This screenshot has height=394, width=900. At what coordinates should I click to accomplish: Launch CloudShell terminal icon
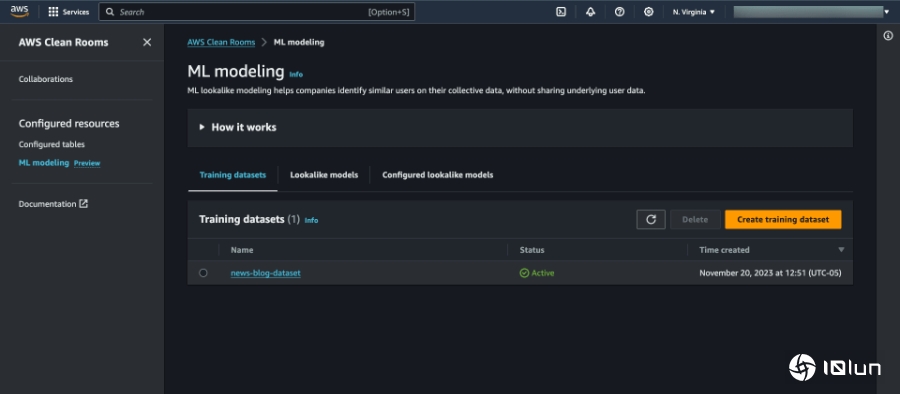click(561, 11)
